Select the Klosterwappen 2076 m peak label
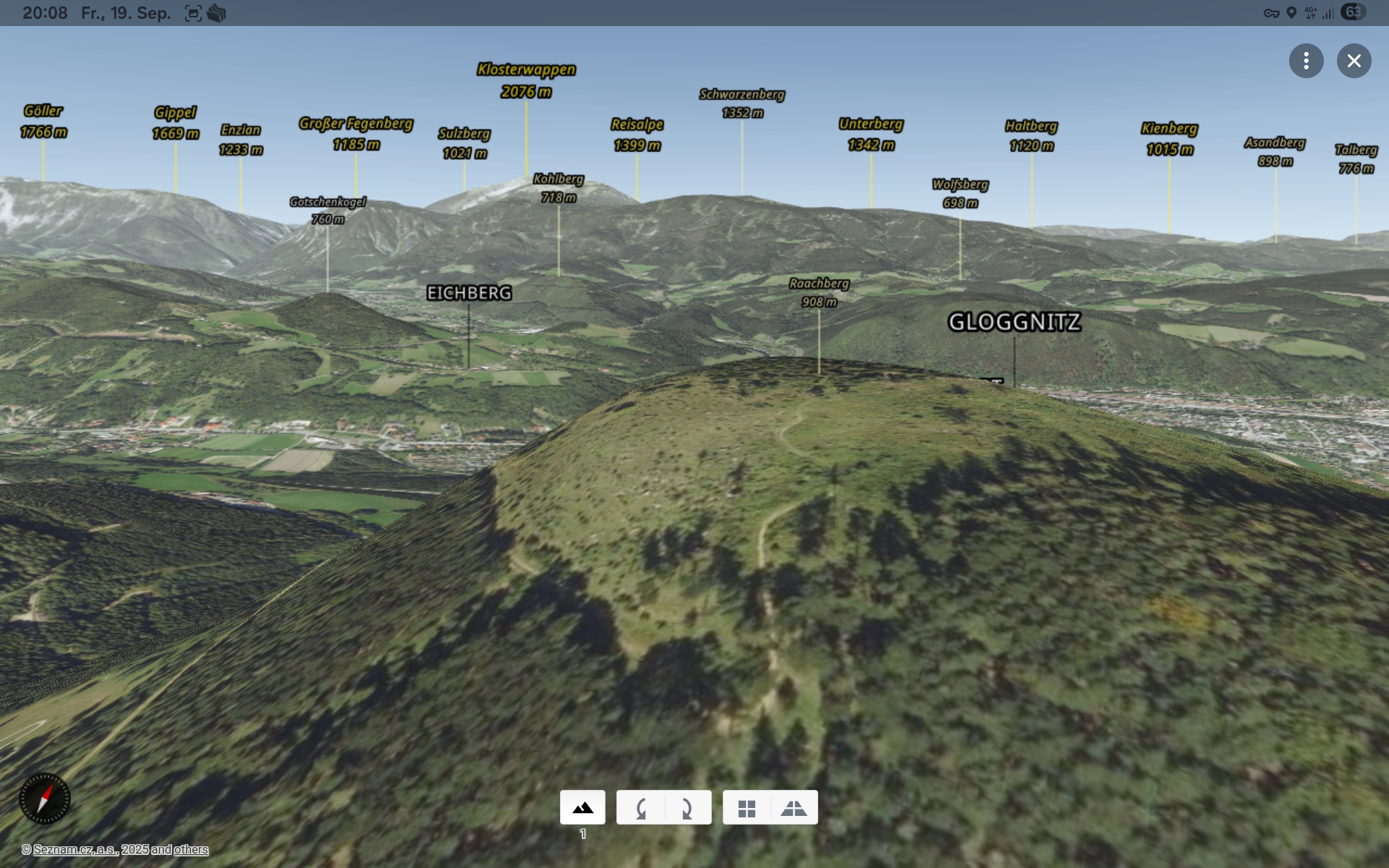 [x=526, y=80]
